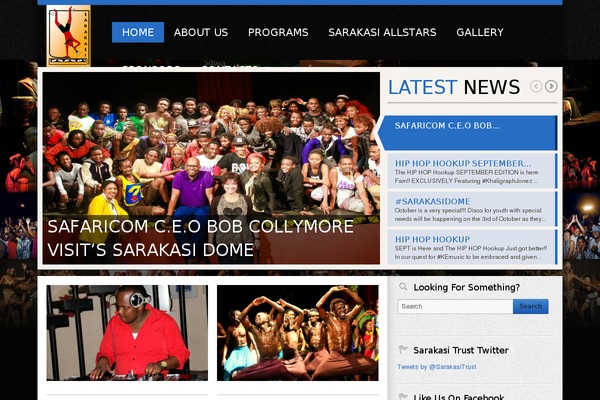600x400 pixels.
Task: Open the PROGRAMS menu
Action: pyautogui.click(x=278, y=32)
